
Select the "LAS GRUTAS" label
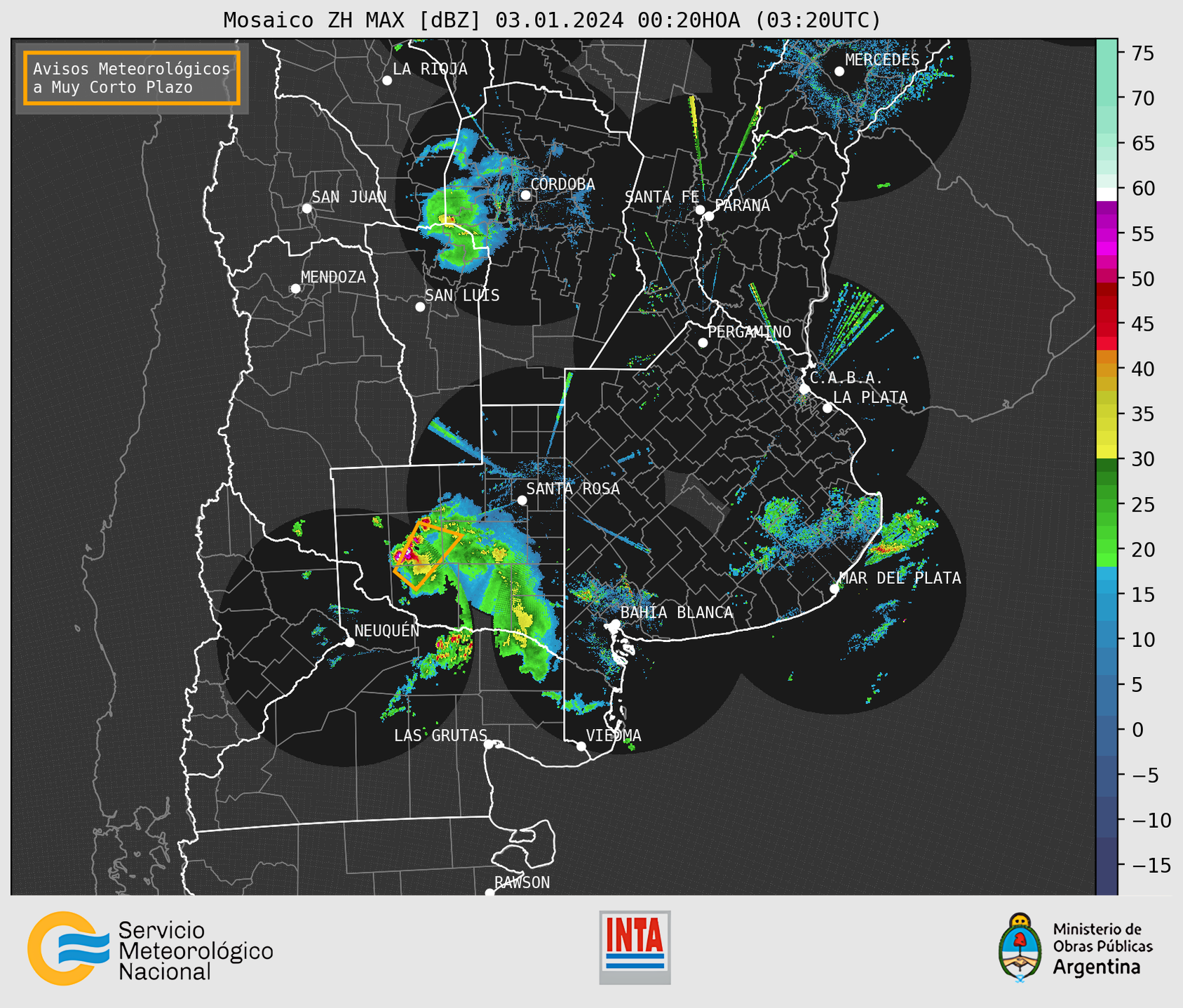(440, 735)
